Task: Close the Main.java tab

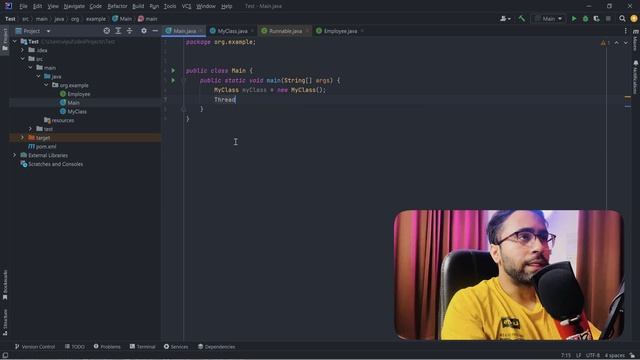Action: click(200, 31)
